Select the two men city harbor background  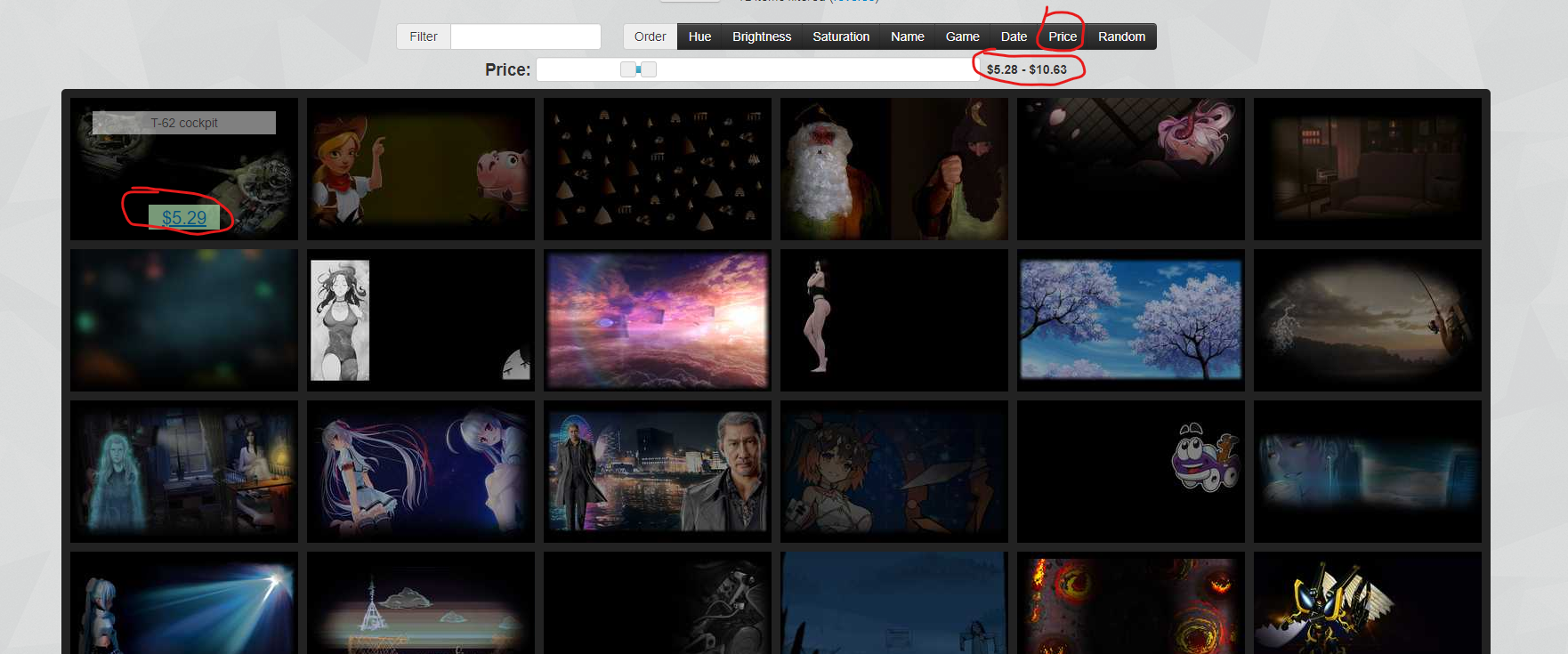click(x=658, y=472)
